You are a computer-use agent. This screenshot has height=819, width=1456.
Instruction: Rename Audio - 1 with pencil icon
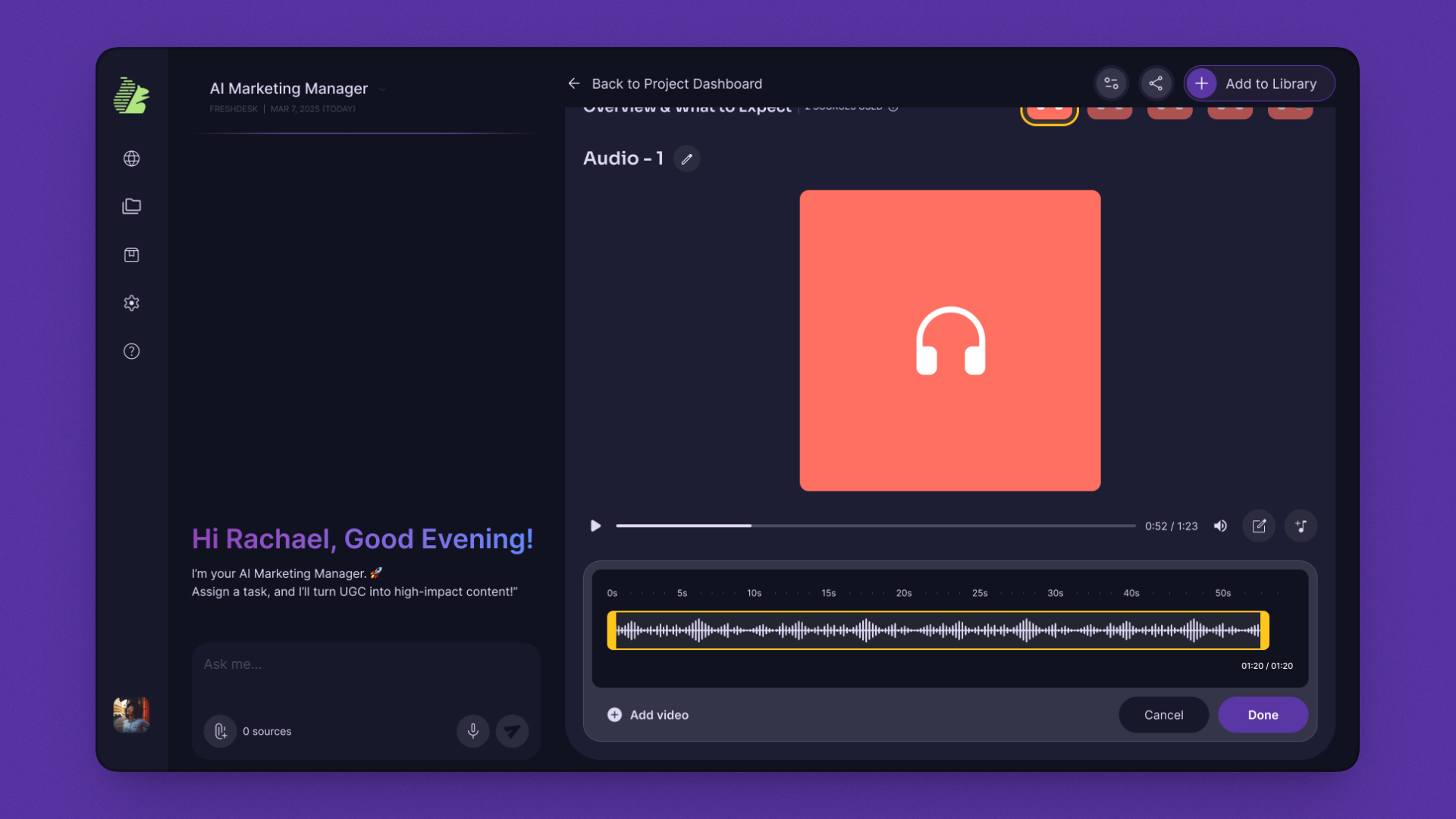[686, 158]
